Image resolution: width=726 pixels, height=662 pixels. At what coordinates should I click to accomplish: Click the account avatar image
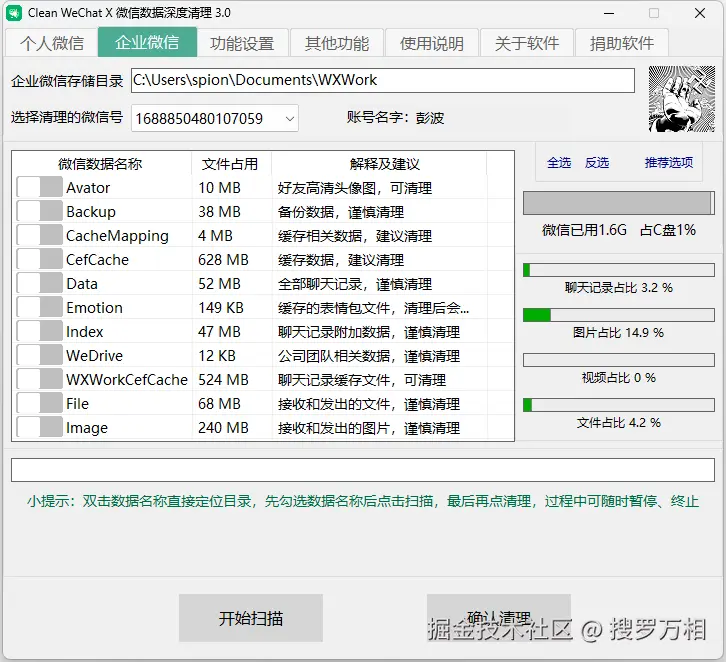point(682,99)
